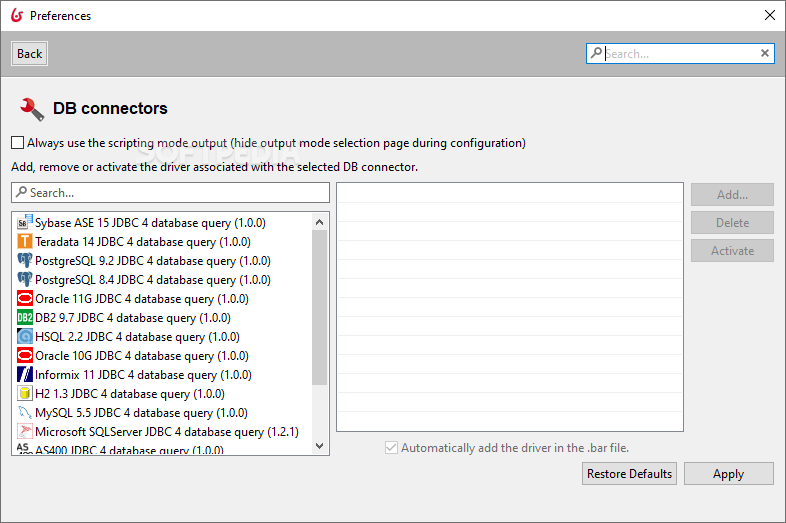786x523 pixels.
Task: Clear the top search box with X
Action: 764,53
